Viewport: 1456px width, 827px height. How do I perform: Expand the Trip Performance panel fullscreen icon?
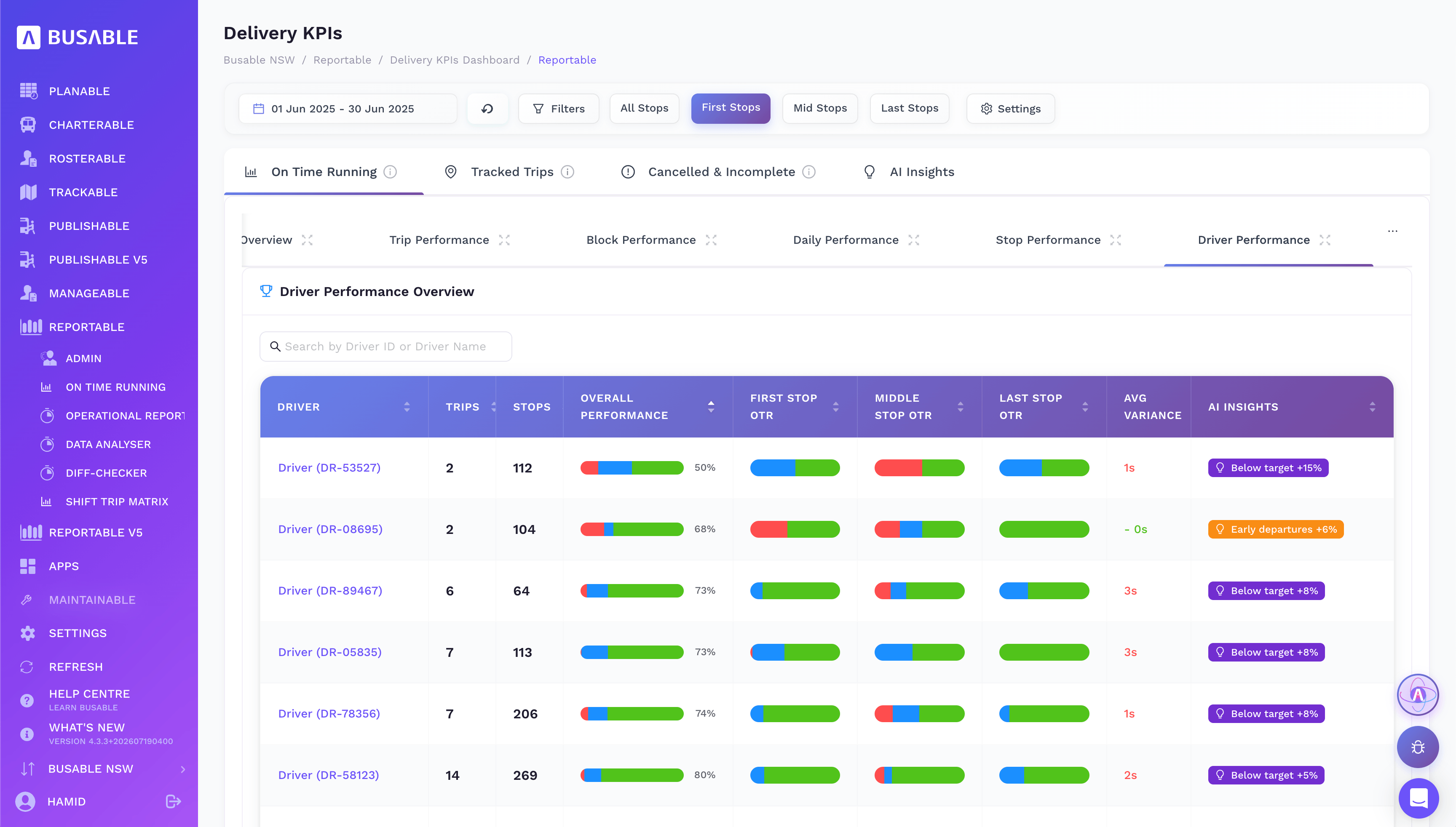(504, 240)
